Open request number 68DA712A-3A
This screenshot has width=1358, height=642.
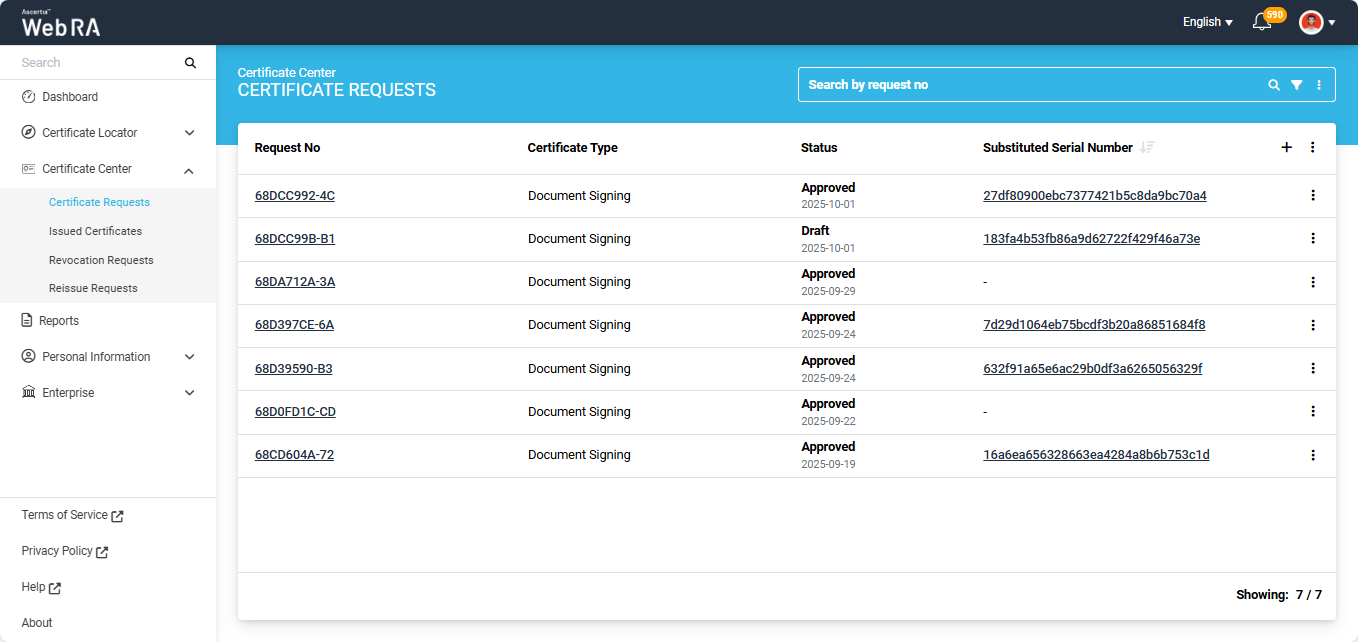coord(294,282)
